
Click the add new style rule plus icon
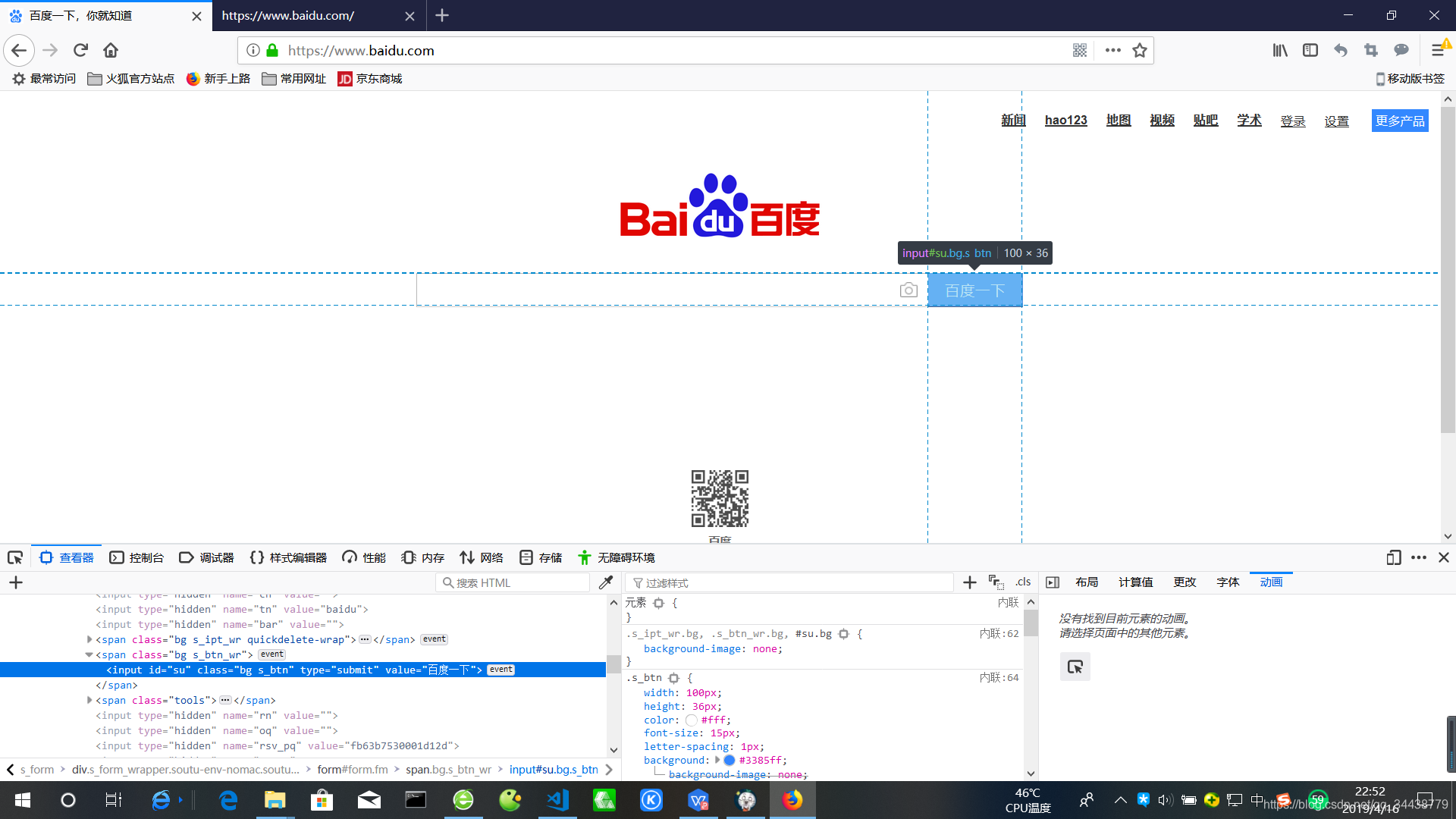tap(969, 582)
